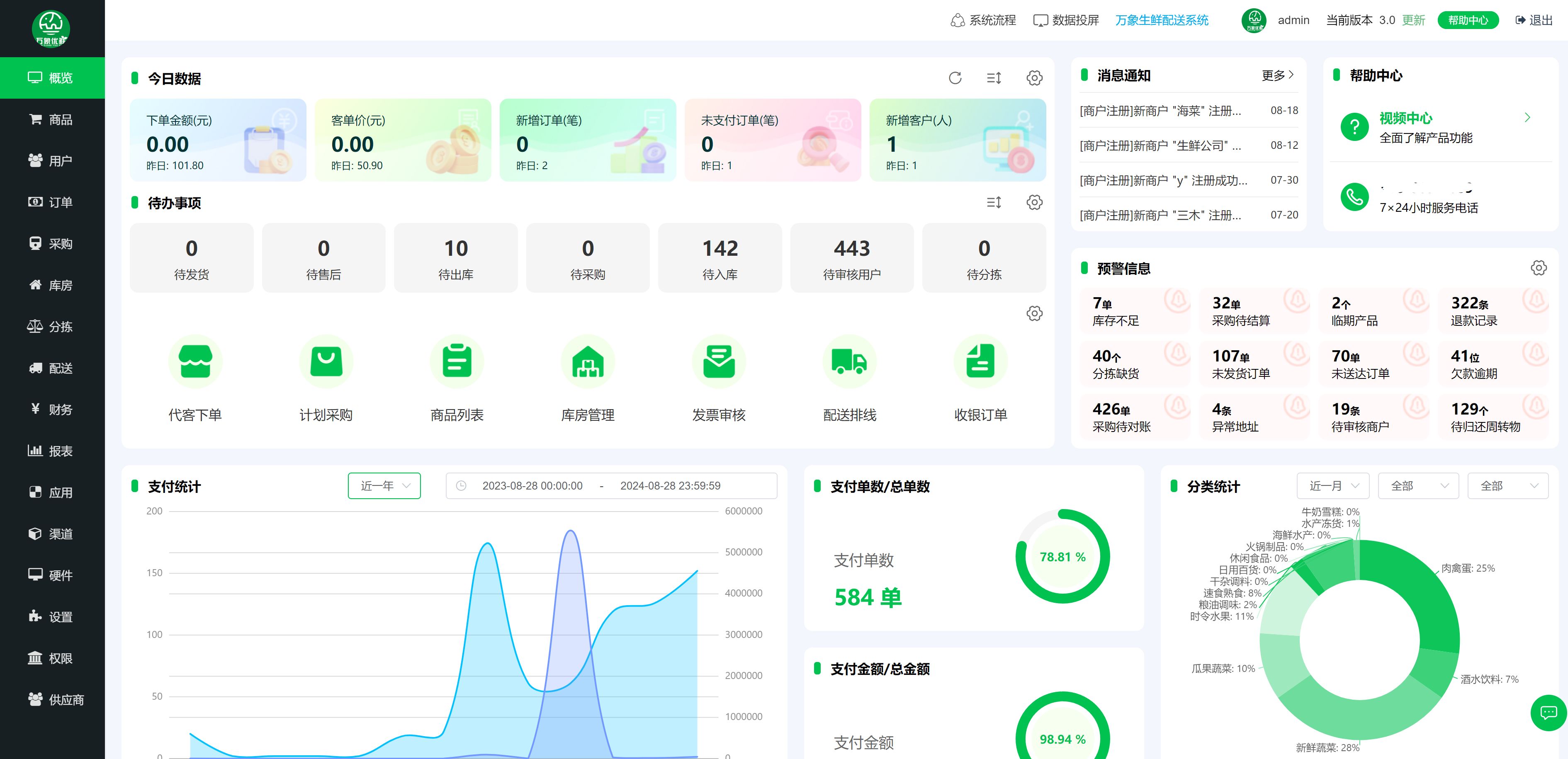1568x759 pixels.
Task: Click the 2023-08-28 start date input field
Action: pyautogui.click(x=532, y=485)
